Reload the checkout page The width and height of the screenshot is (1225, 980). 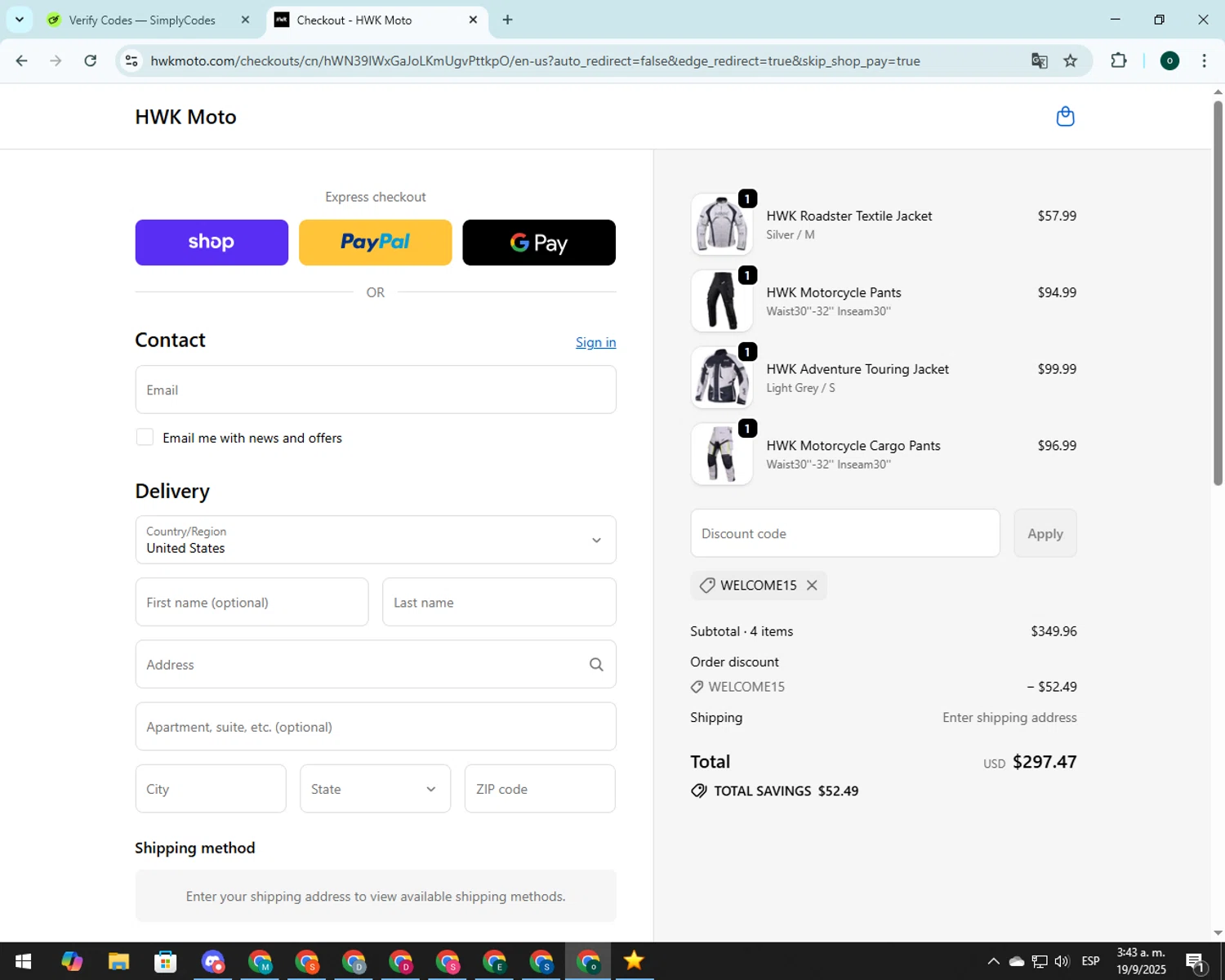click(x=91, y=61)
